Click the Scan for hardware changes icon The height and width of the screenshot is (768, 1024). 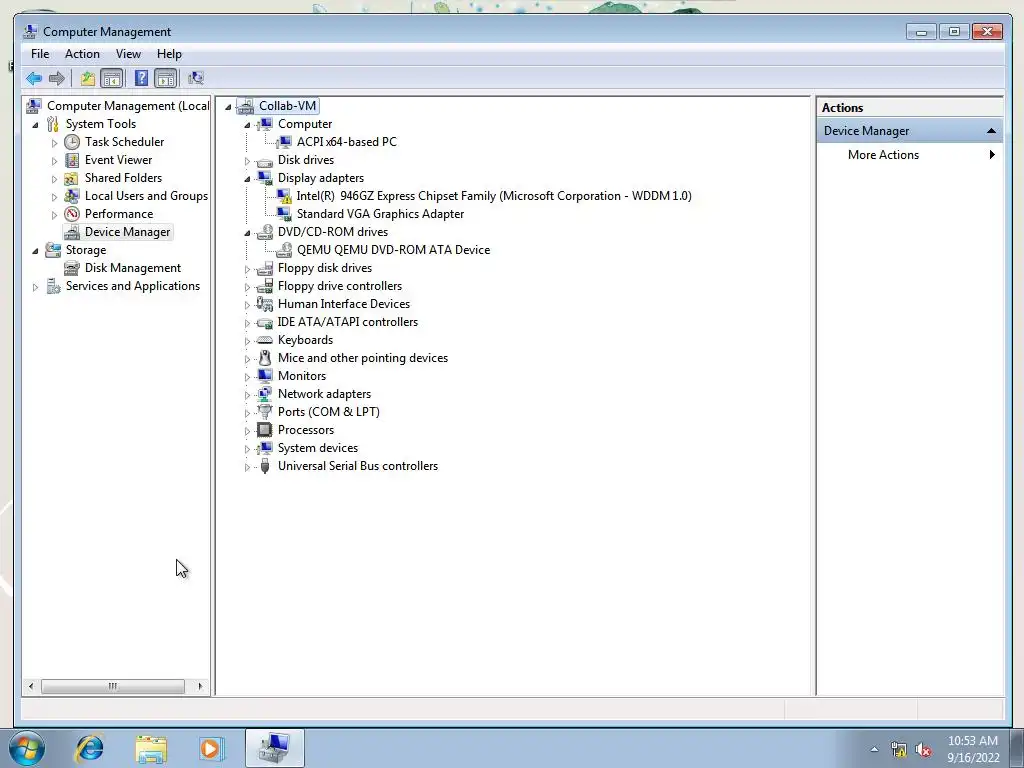(x=196, y=79)
